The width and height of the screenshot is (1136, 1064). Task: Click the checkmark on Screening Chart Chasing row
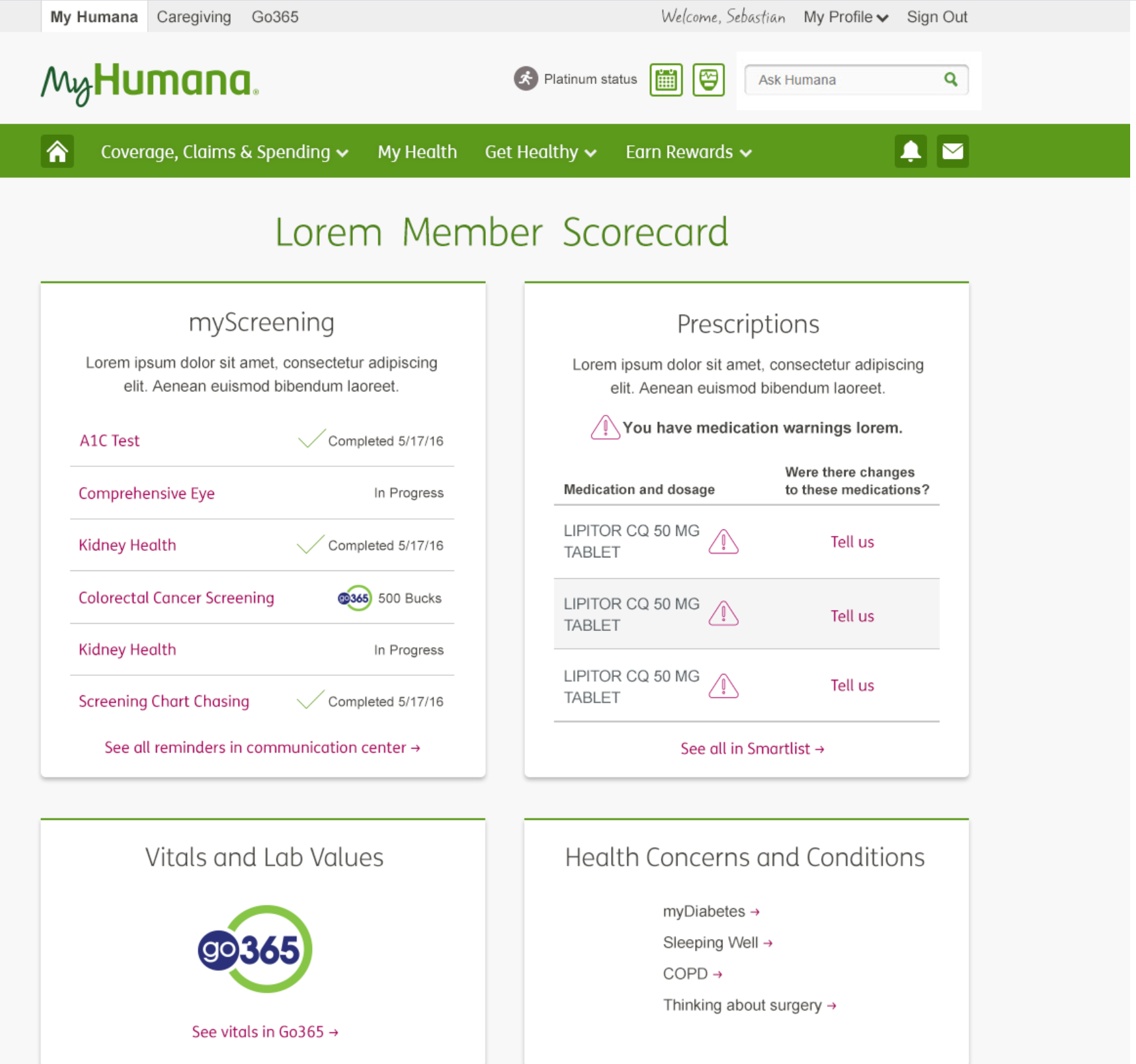[310, 699]
